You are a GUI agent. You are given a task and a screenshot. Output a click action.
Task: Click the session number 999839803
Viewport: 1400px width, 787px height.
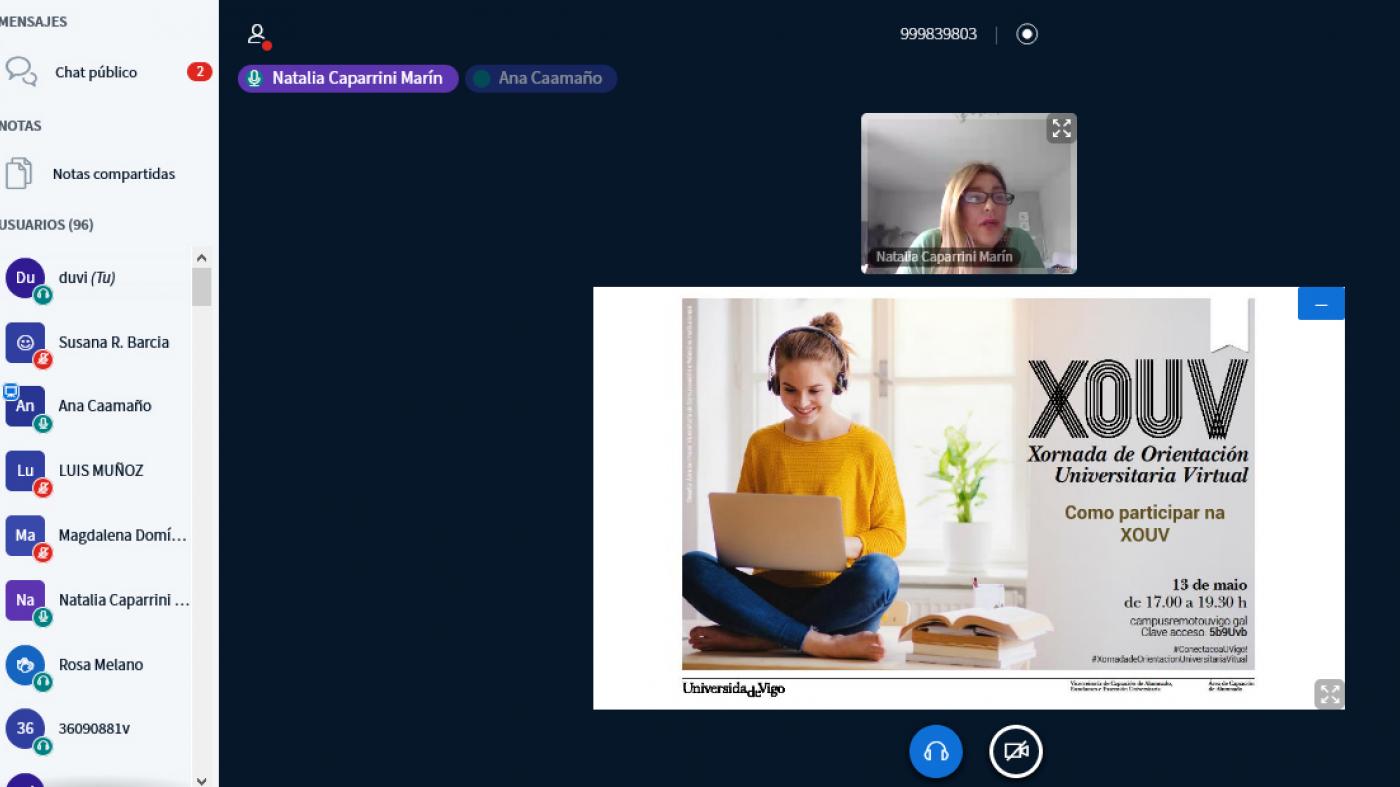(938, 34)
